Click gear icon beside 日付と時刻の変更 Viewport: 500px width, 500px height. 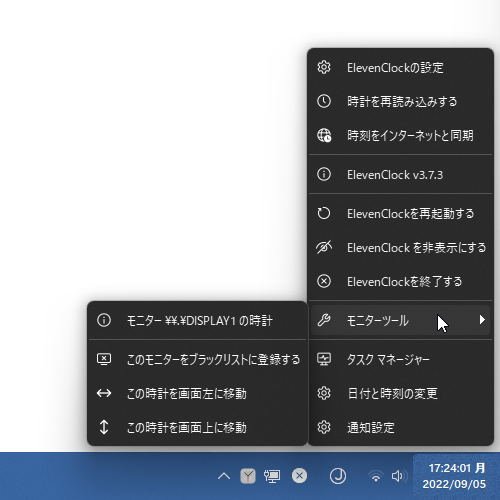(324, 393)
